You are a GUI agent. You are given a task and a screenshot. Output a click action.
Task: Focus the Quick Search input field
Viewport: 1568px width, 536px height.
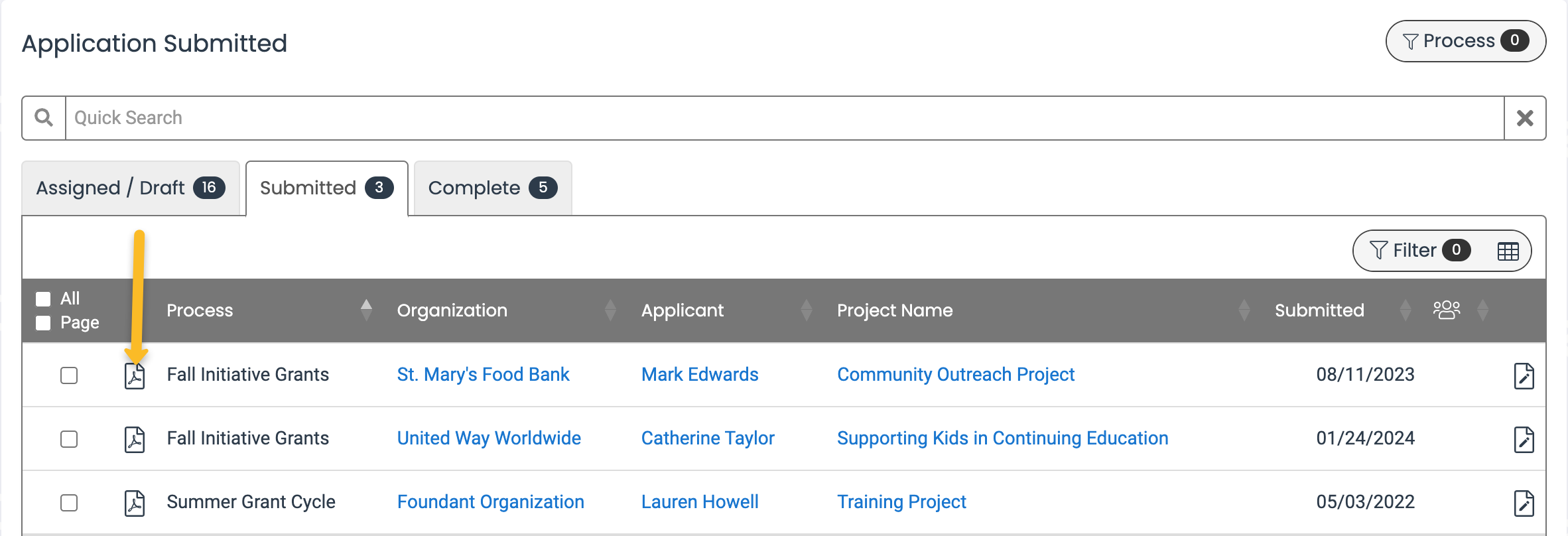pyautogui.click(x=783, y=118)
